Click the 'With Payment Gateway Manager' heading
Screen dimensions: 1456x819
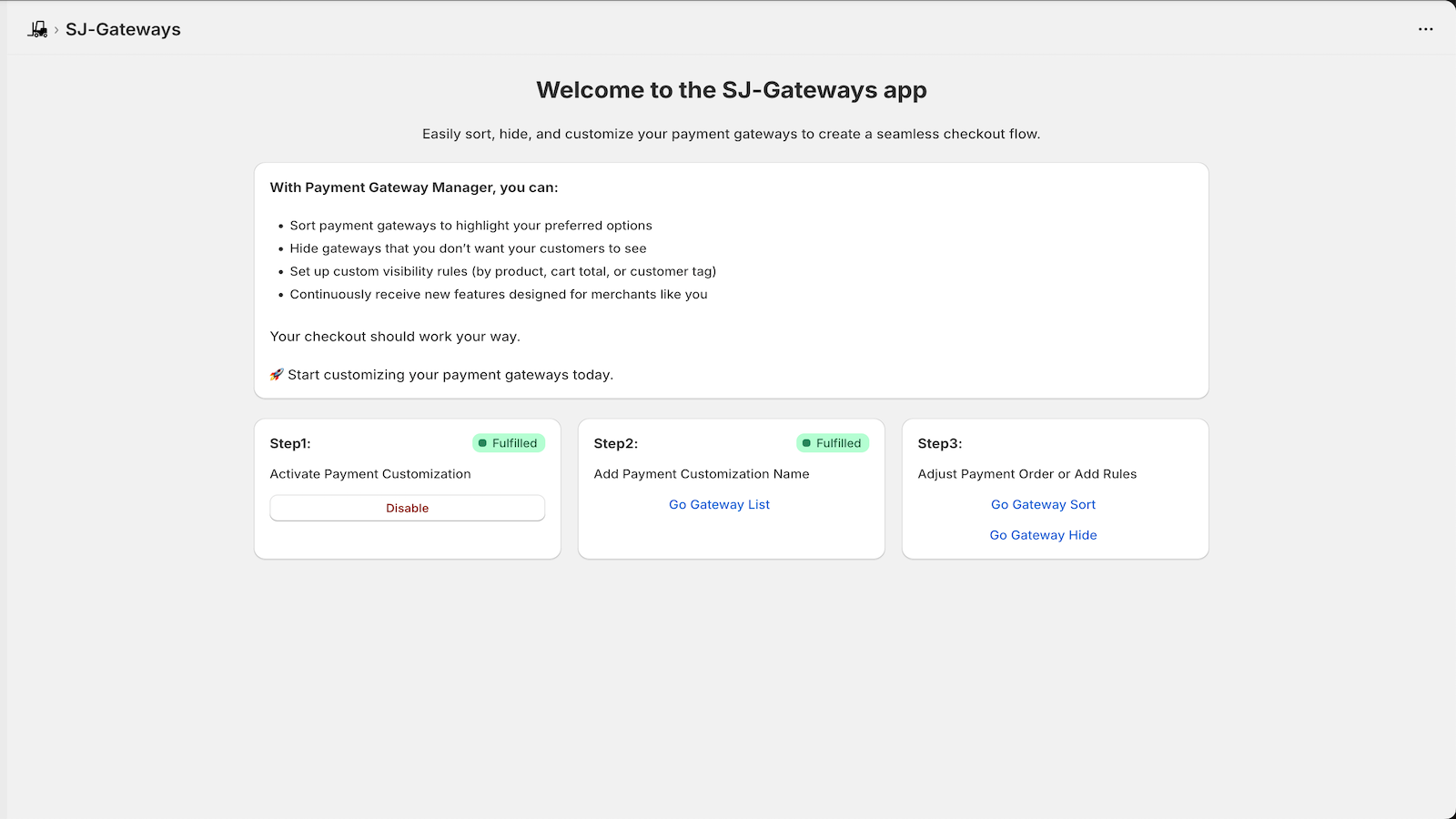pyautogui.click(x=414, y=187)
